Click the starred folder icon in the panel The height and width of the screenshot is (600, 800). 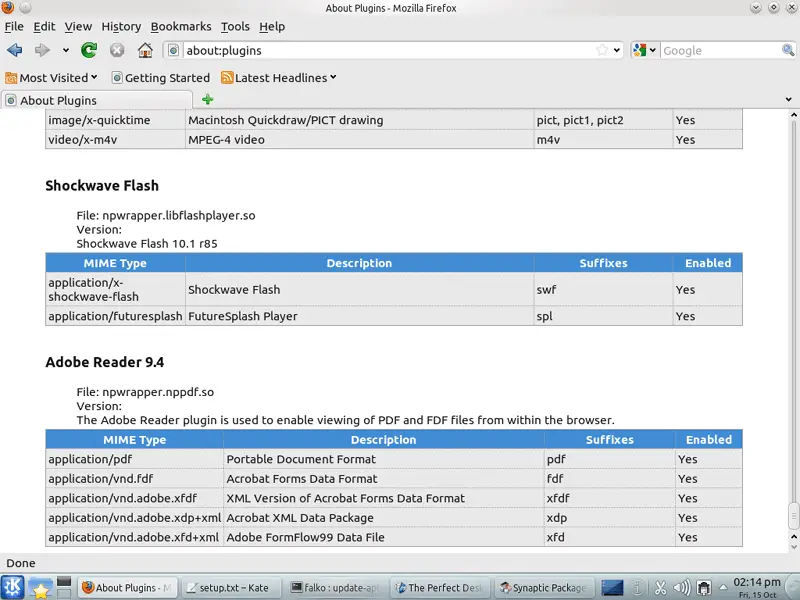[x=40, y=588]
